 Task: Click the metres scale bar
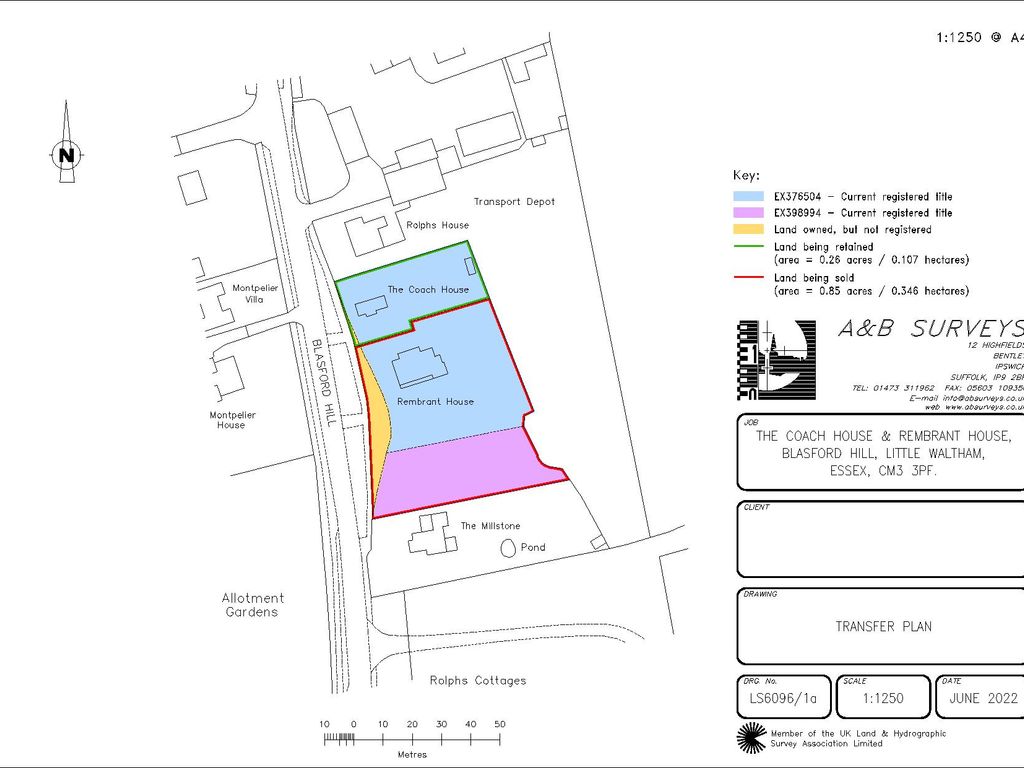coord(412,740)
